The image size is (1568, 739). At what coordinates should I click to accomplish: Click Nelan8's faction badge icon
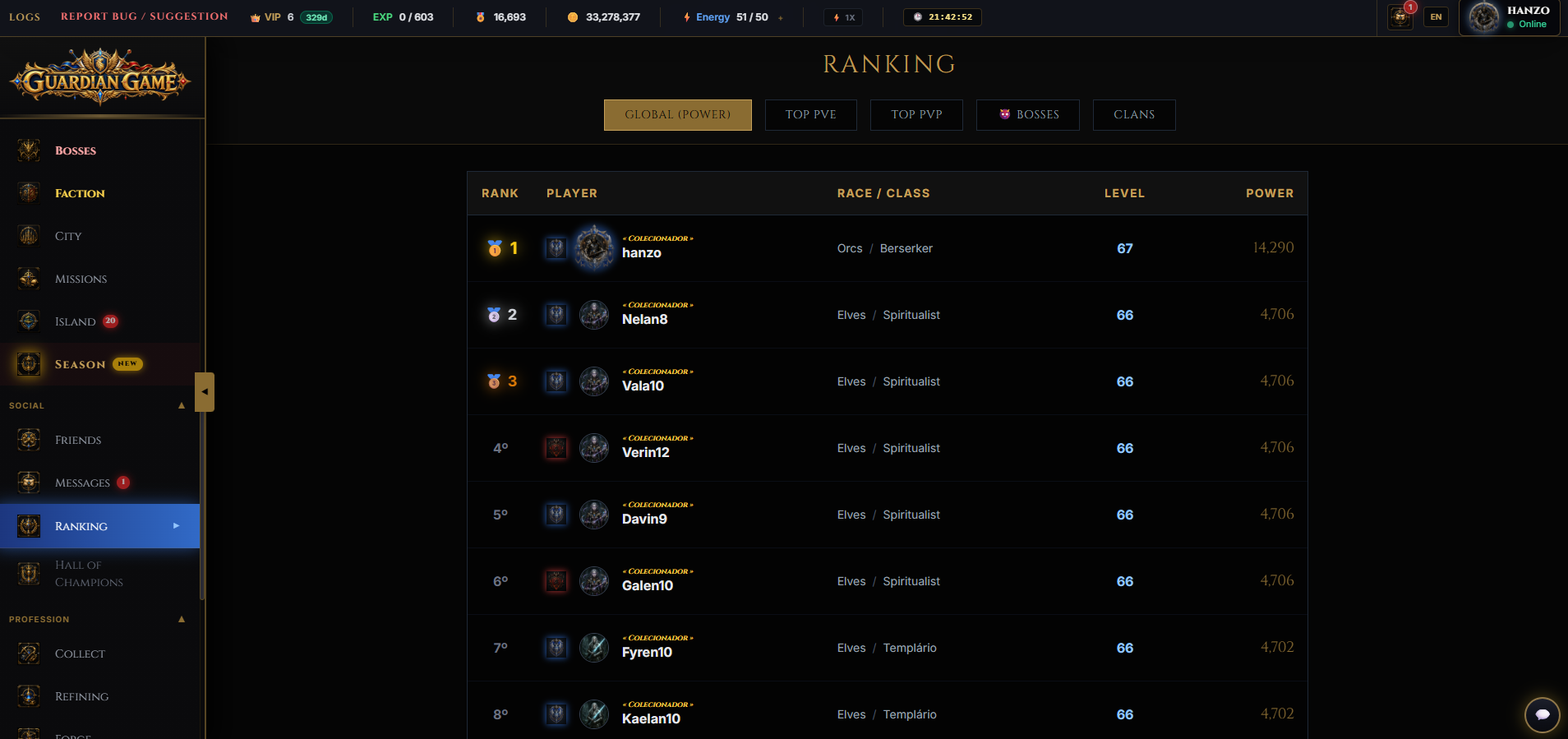pos(556,315)
